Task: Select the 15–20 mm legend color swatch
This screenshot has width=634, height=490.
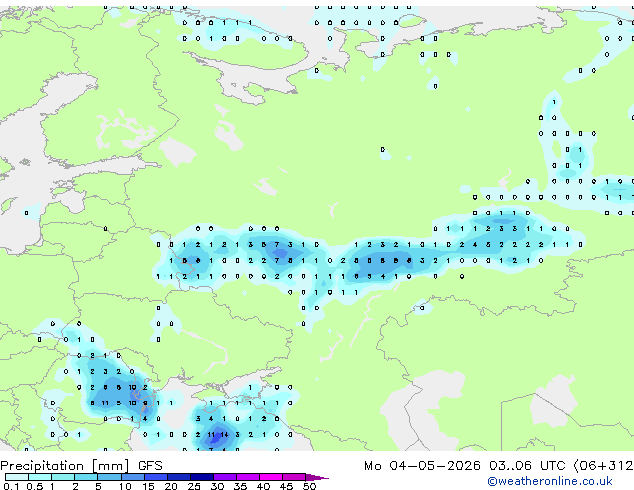Action: pos(156,477)
